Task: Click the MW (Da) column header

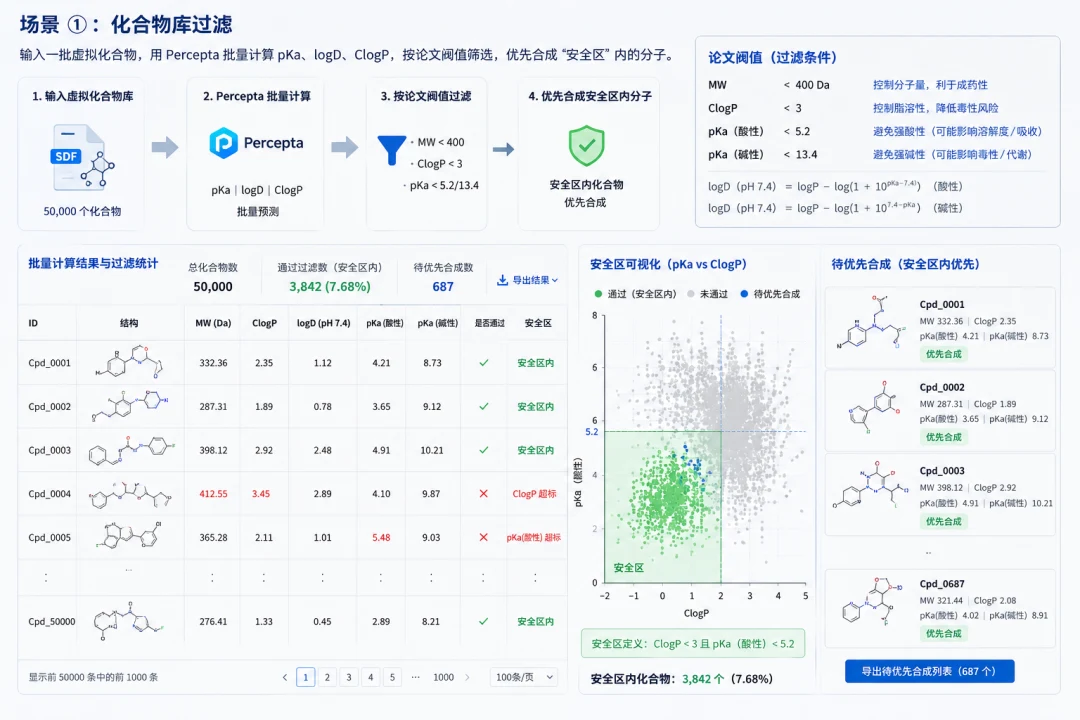Action: [214, 322]
